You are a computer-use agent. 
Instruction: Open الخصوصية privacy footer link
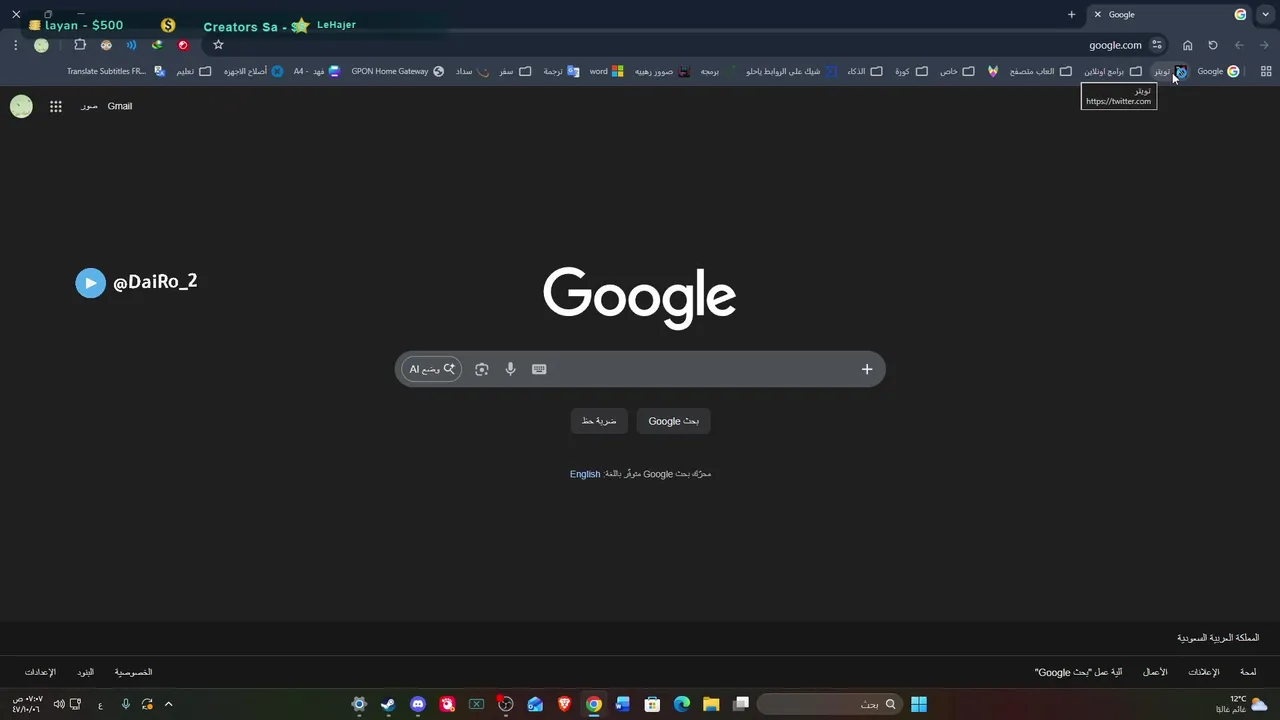pyautogui.click(x=133, y=672)
